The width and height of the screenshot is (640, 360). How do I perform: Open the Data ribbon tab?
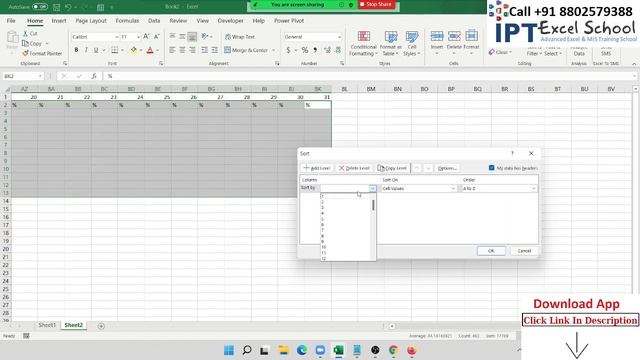pos(154,20)
